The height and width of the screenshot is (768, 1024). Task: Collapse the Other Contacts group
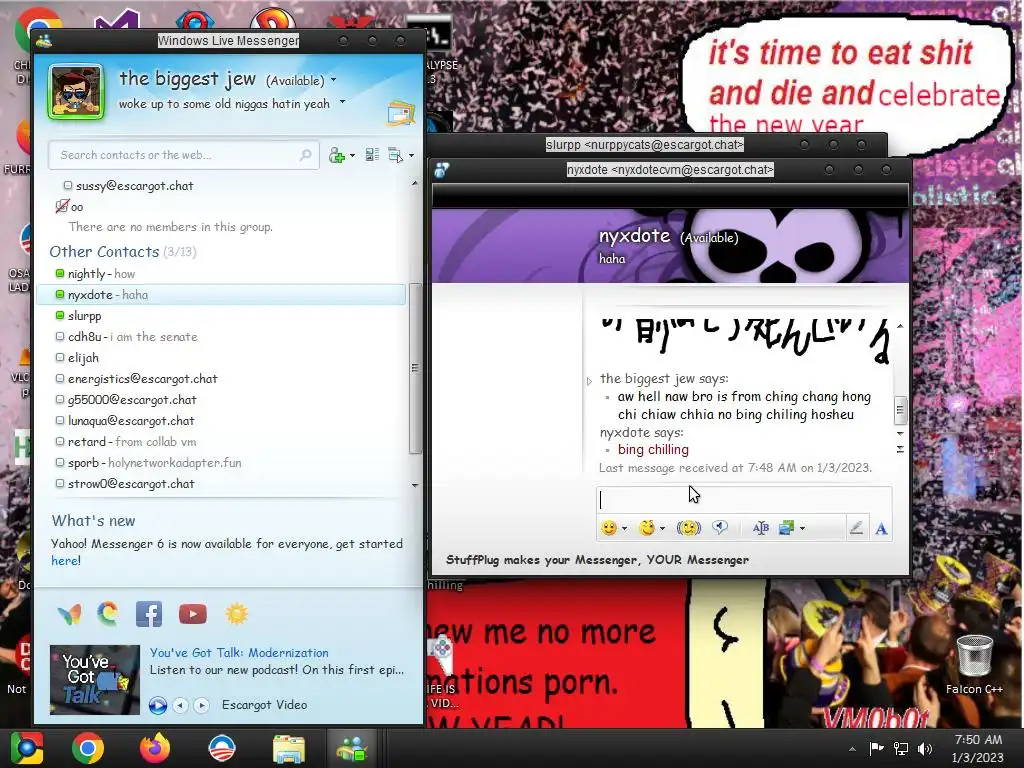click(x=123, y=251)
